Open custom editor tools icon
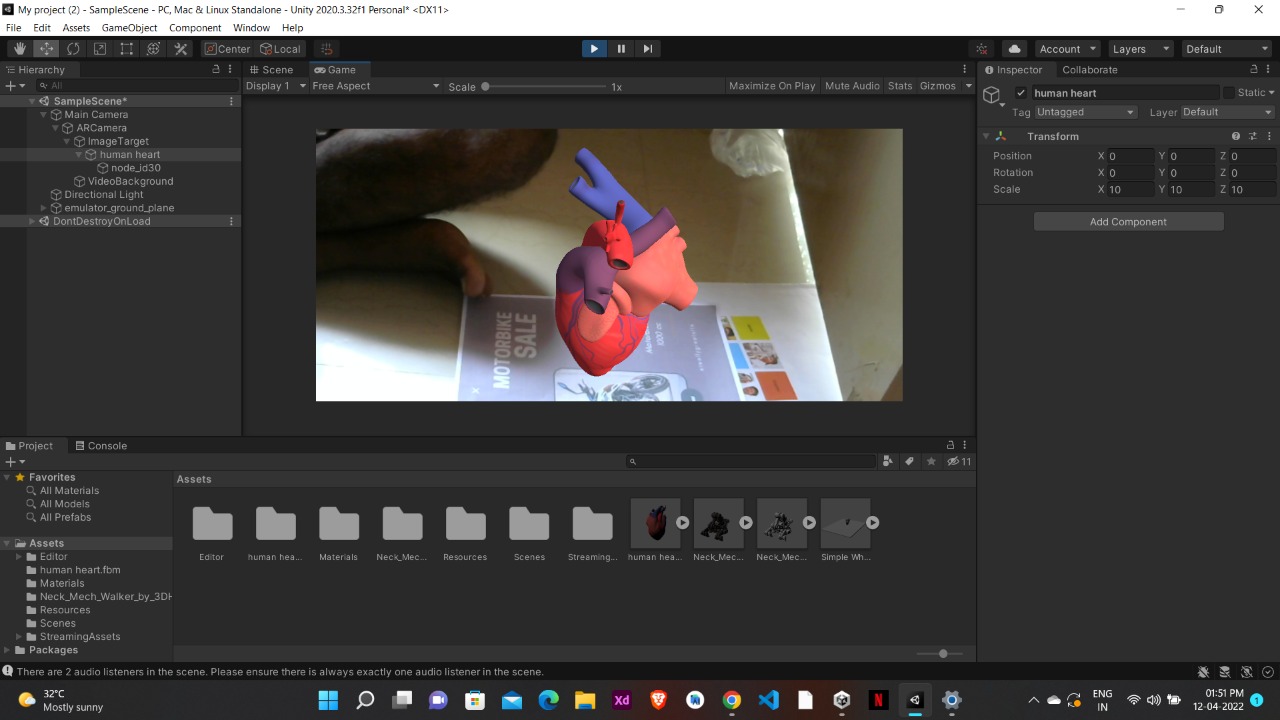The height and width of the screenshot is (720, 1280). point(181,49)
